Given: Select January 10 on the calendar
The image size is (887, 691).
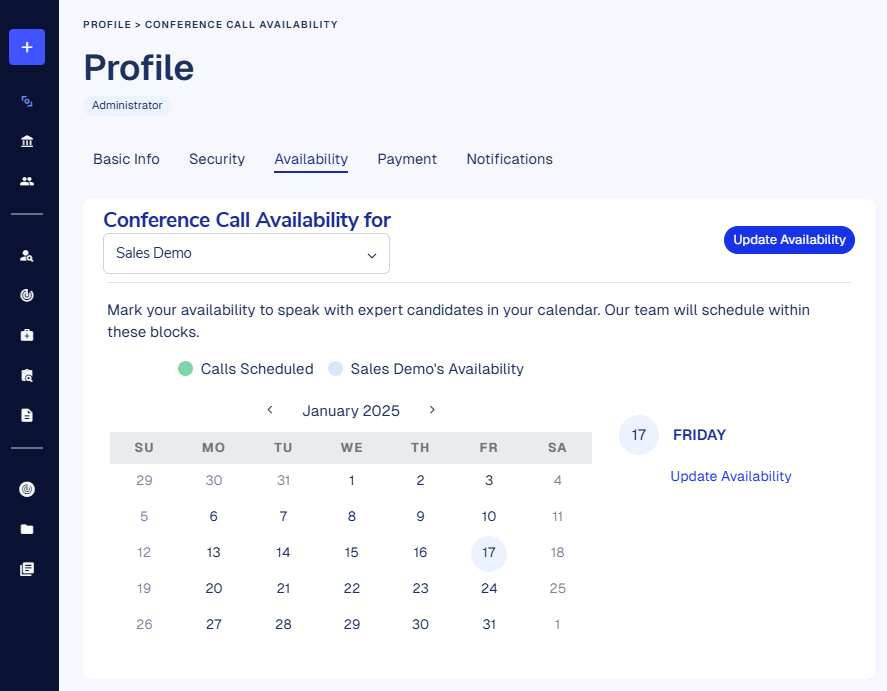Looking at the screenshot, I should pos(489,517).
